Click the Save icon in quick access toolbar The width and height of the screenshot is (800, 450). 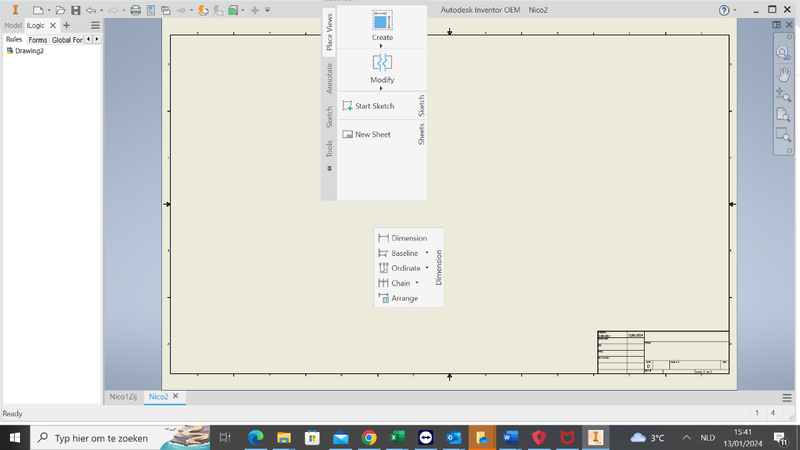[75, 10]
